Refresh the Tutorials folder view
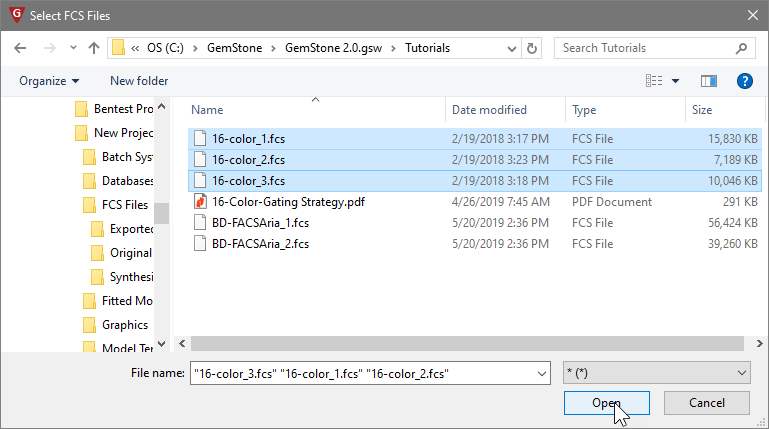Viewport: 769px width, 429px height. pyautogui.click(x=532, y=48)
